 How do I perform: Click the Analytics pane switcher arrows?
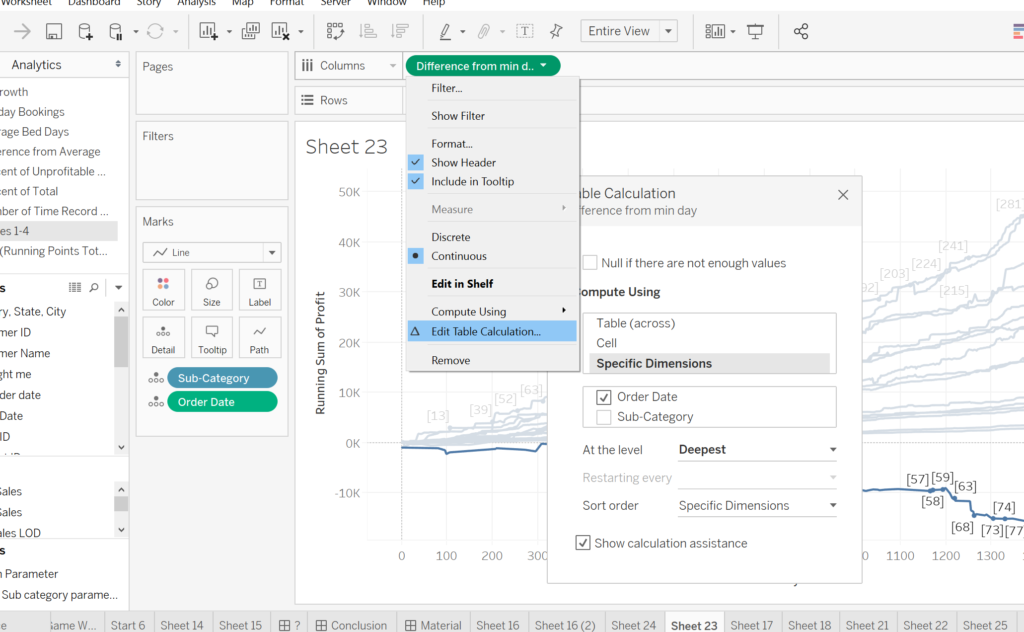point(118,64)
